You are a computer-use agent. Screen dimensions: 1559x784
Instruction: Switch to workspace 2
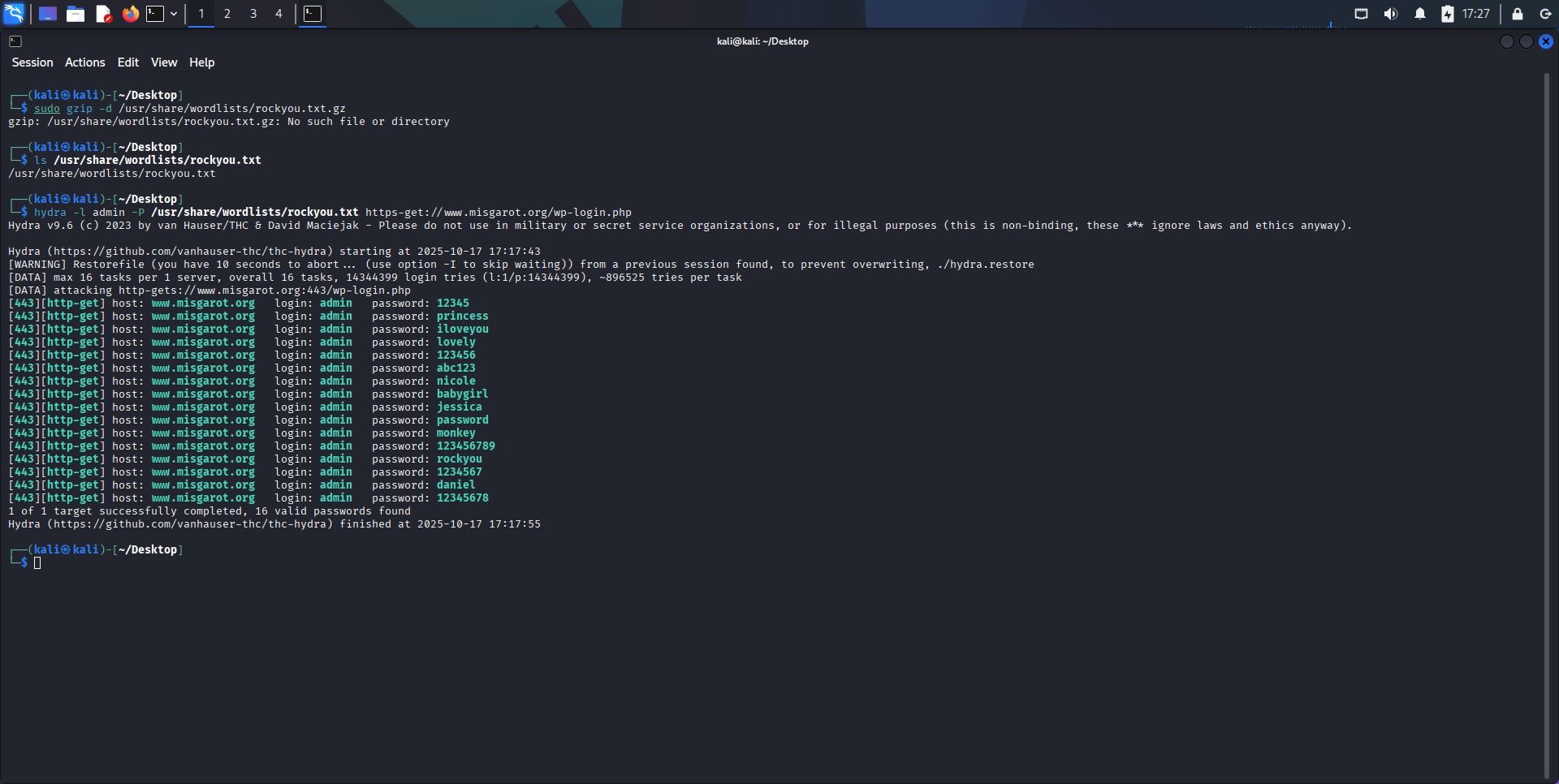227,14
